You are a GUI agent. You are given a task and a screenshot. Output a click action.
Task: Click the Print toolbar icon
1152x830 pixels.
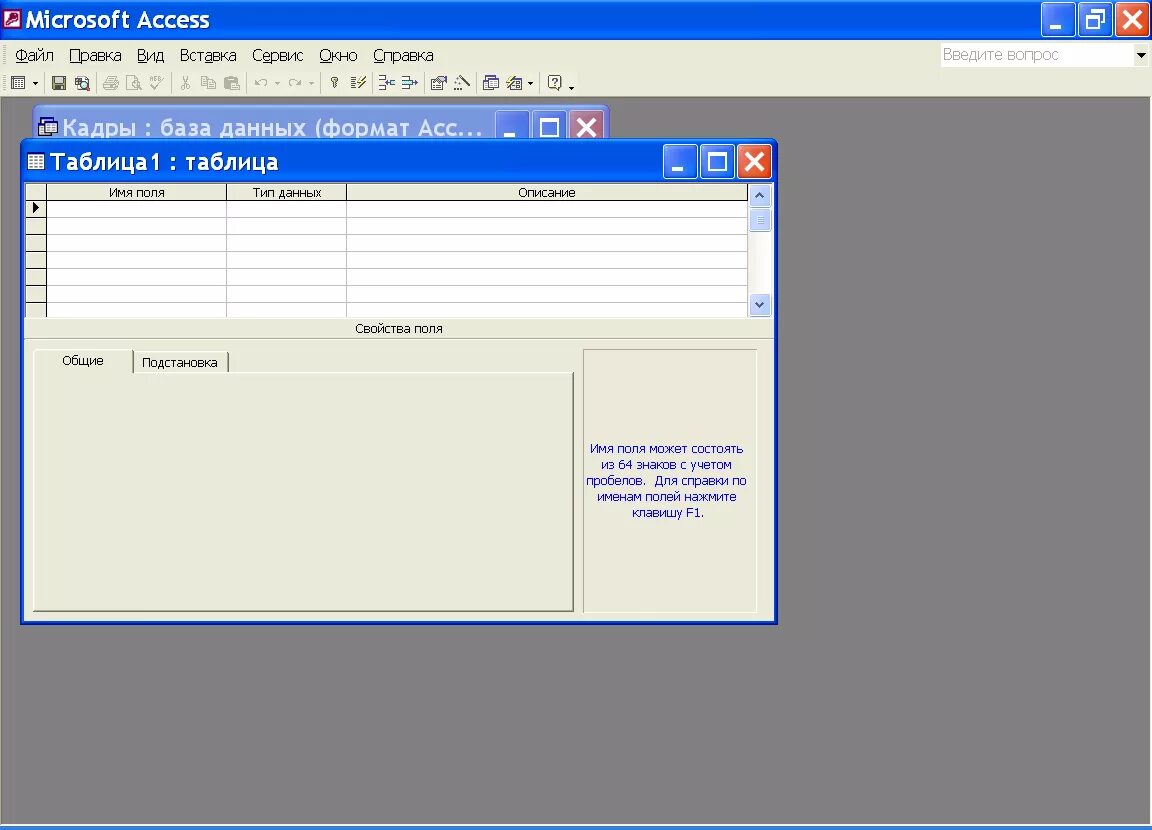tap(110, 83)
